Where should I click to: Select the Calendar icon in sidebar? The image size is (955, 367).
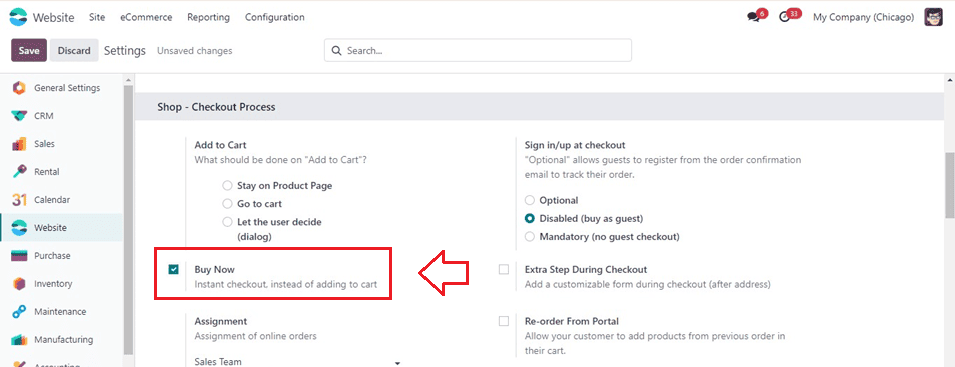click(19, 200)
